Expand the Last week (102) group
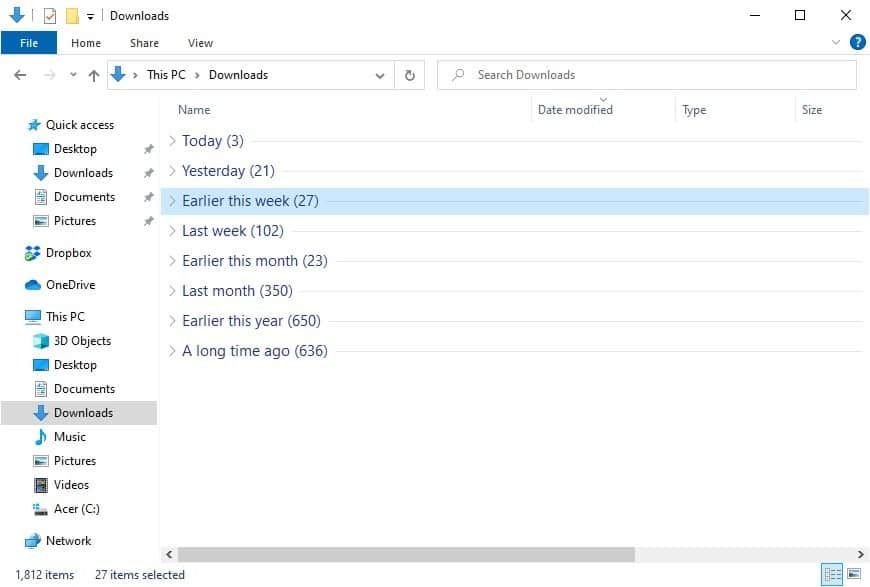The height and width of the screenshot is (587, 870). tap(172, 231)
